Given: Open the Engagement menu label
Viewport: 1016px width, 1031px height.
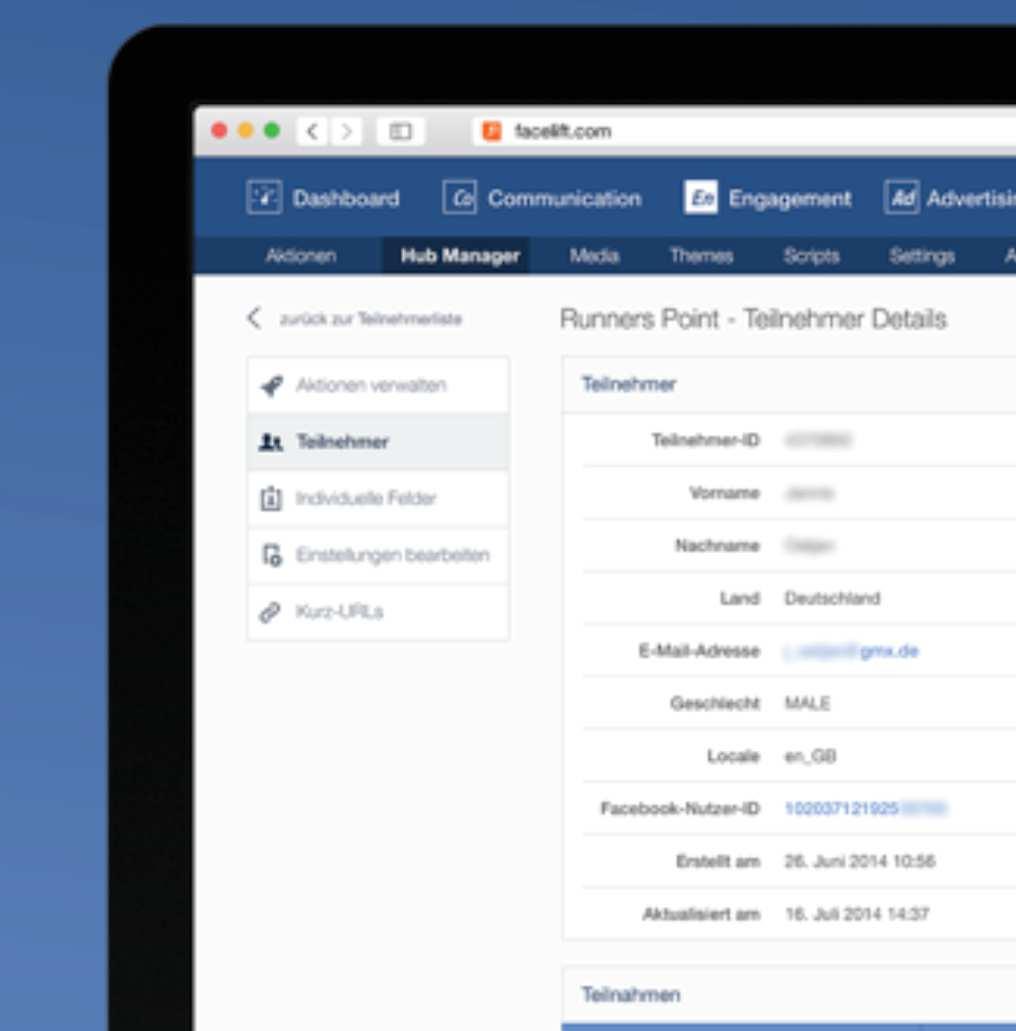Looking at the screenshot, I should point(790,199).
